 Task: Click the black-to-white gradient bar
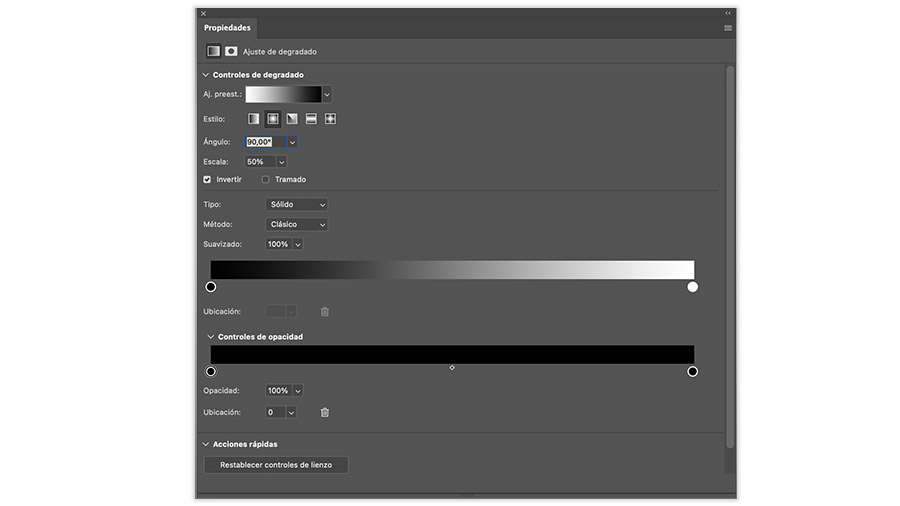[452, 270]
